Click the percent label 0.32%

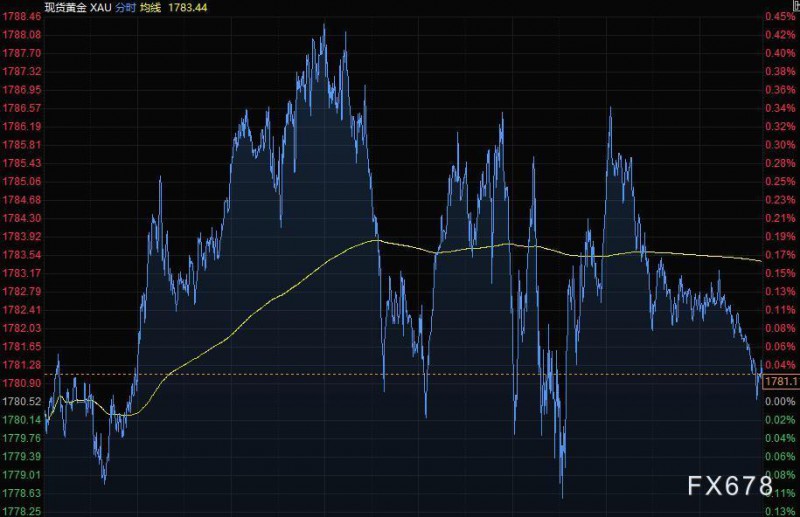780,127
